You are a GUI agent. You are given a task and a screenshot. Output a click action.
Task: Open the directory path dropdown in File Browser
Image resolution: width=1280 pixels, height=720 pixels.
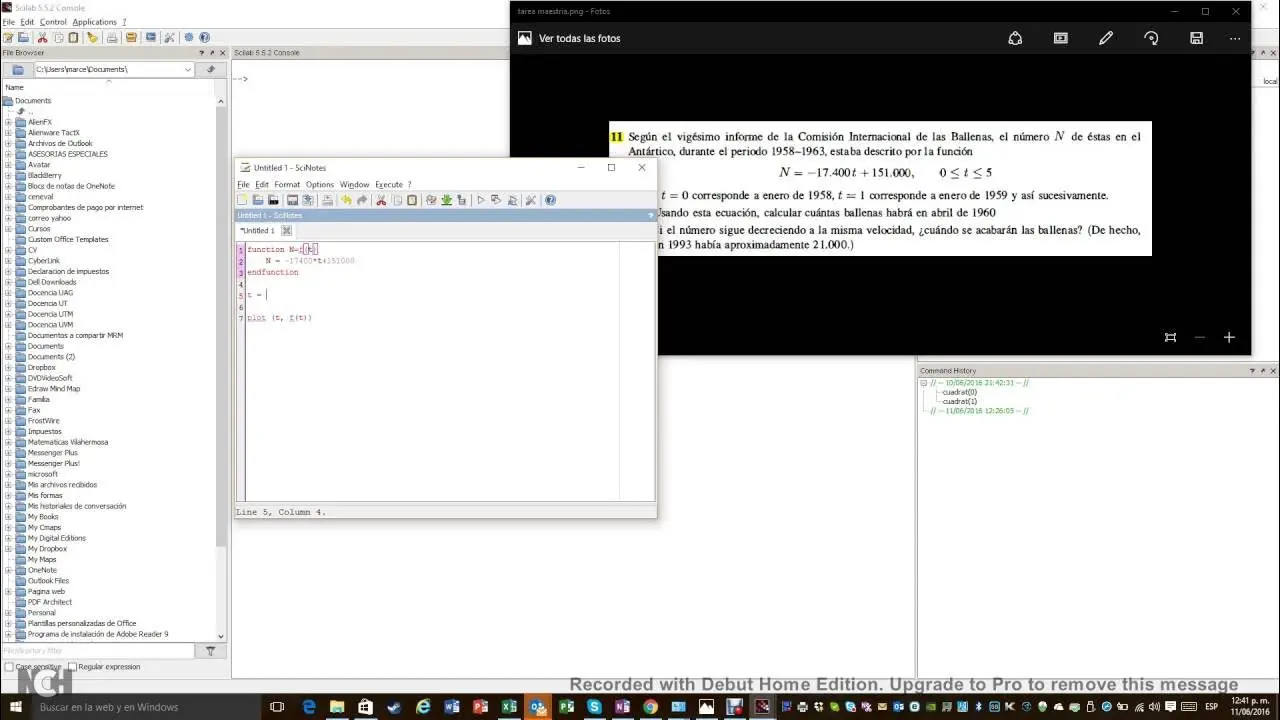click(x=190, y=69)
